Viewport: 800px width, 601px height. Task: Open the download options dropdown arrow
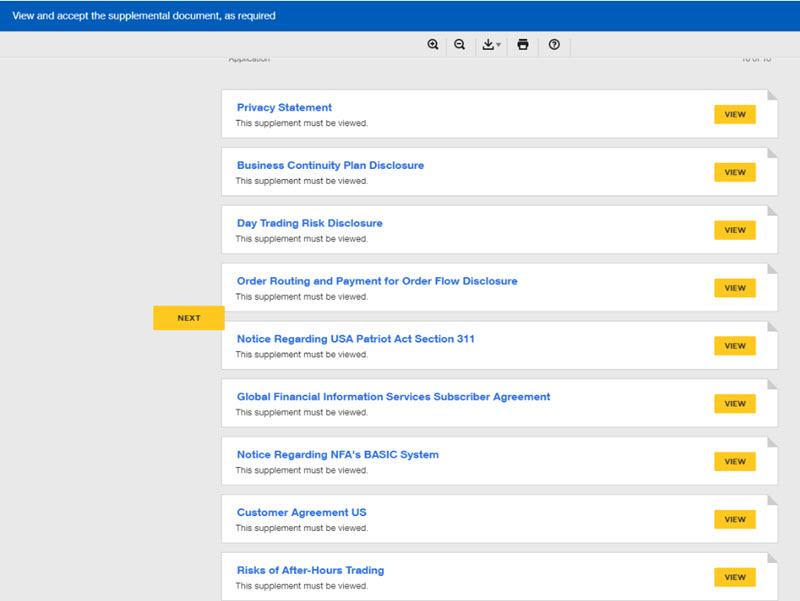(497, 45)
